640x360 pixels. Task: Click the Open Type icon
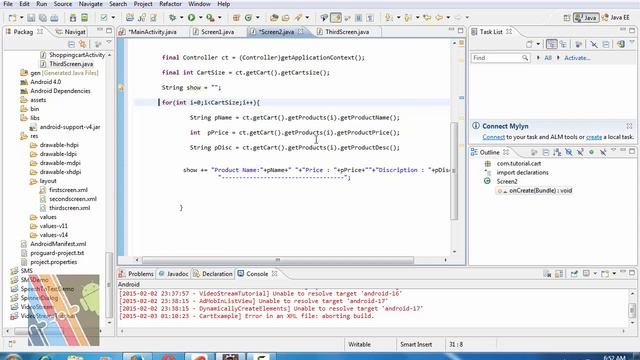(274, 18)
